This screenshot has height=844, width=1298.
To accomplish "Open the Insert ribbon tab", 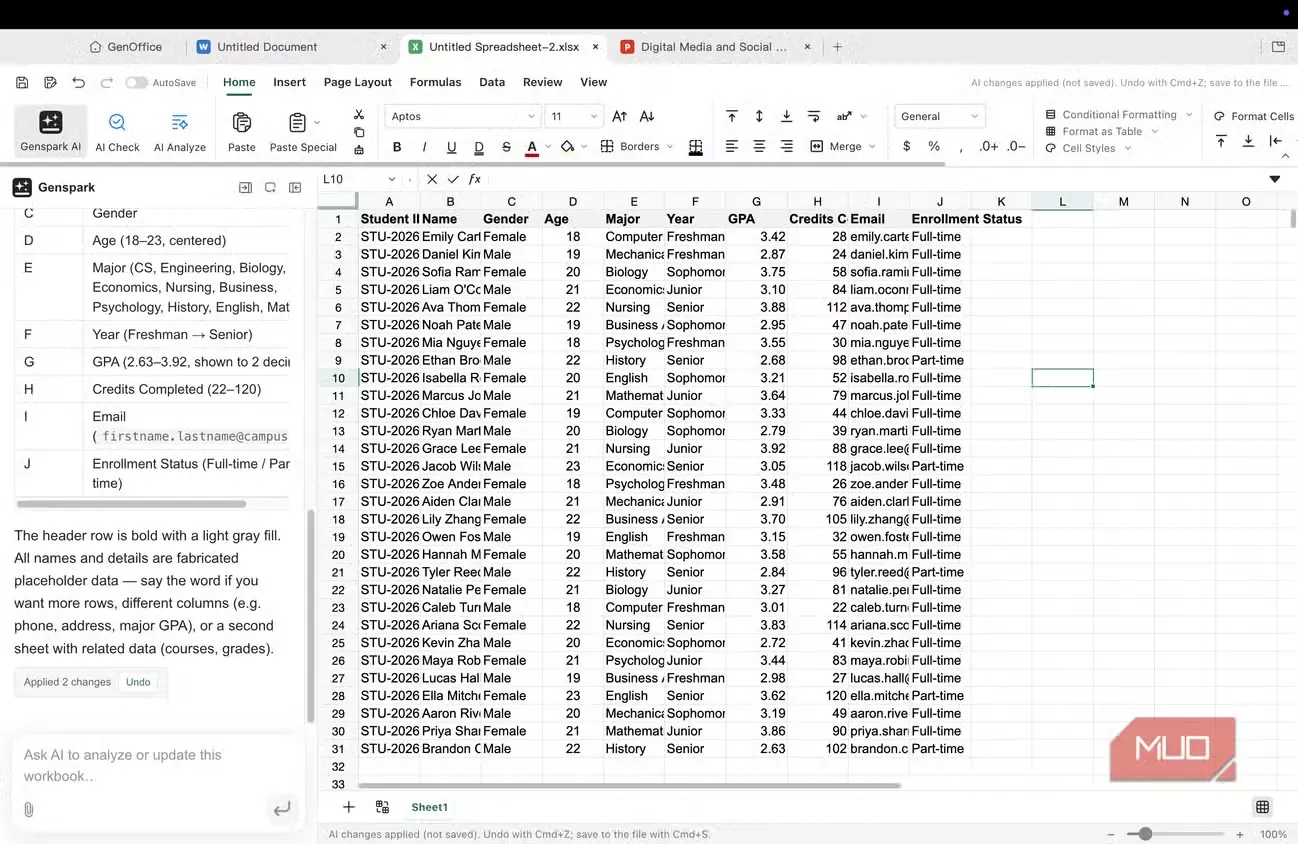I will click(289, 82).
